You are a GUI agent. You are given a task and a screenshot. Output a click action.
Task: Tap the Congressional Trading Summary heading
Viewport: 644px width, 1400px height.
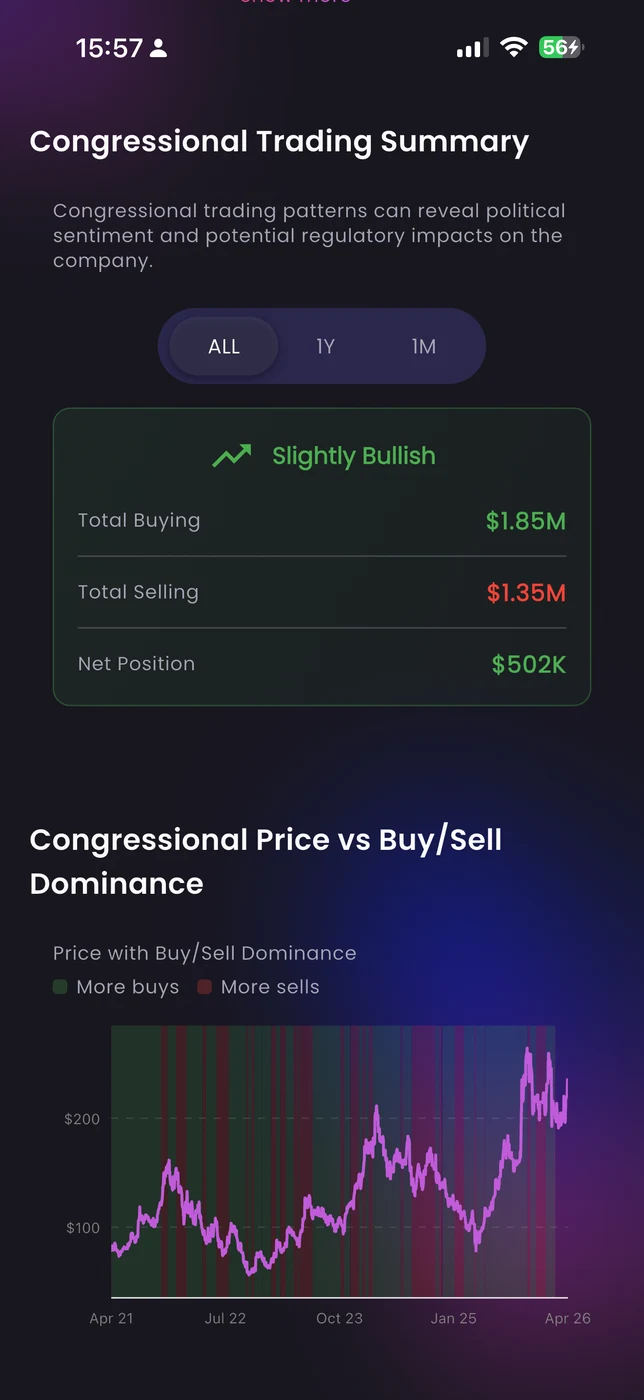tap(279, 142)
